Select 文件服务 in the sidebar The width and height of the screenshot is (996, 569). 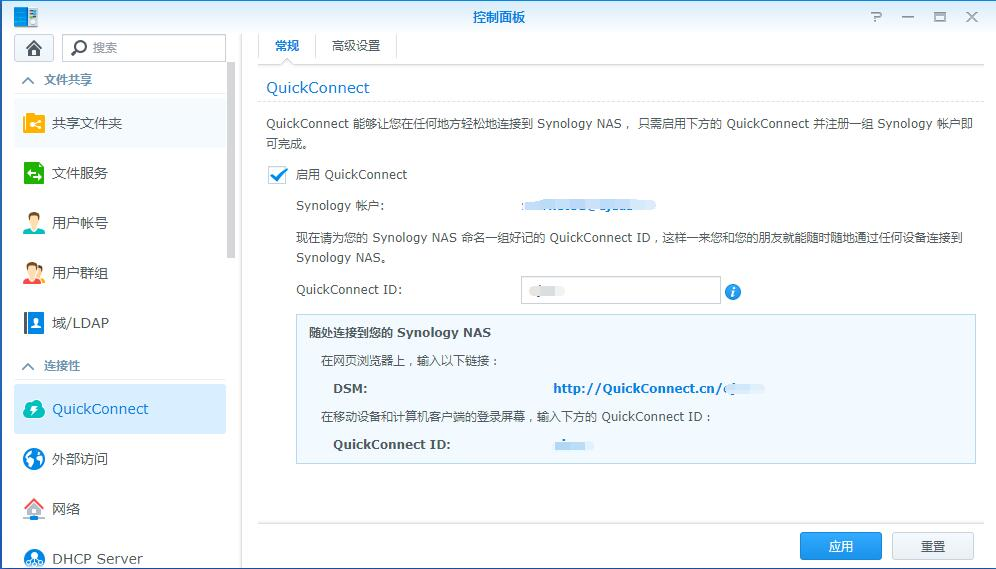[x=120, y=173]
